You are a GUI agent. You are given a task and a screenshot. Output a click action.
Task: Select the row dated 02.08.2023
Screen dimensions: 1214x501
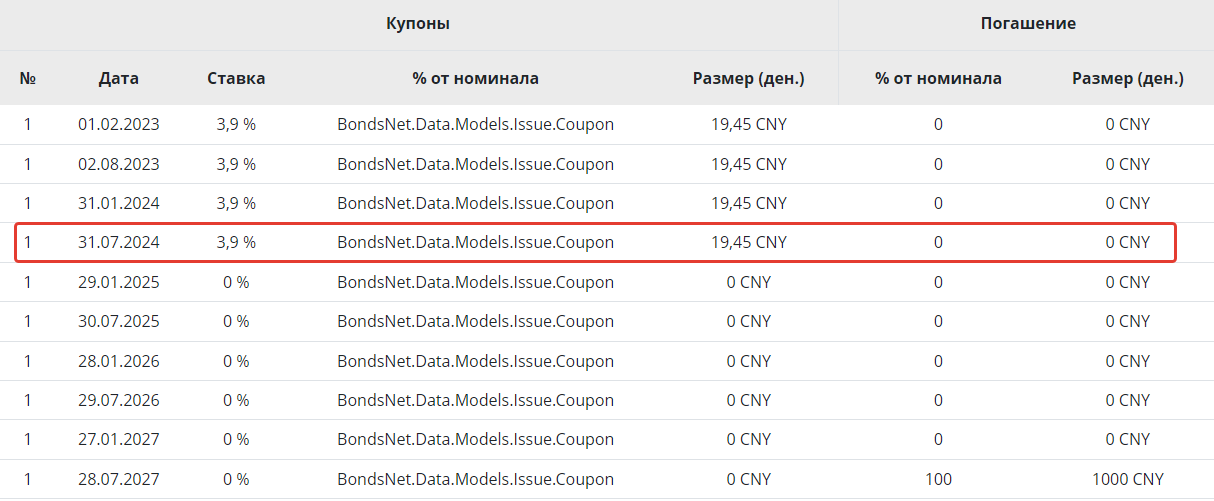pyautogui.click(x=119, y=164)
